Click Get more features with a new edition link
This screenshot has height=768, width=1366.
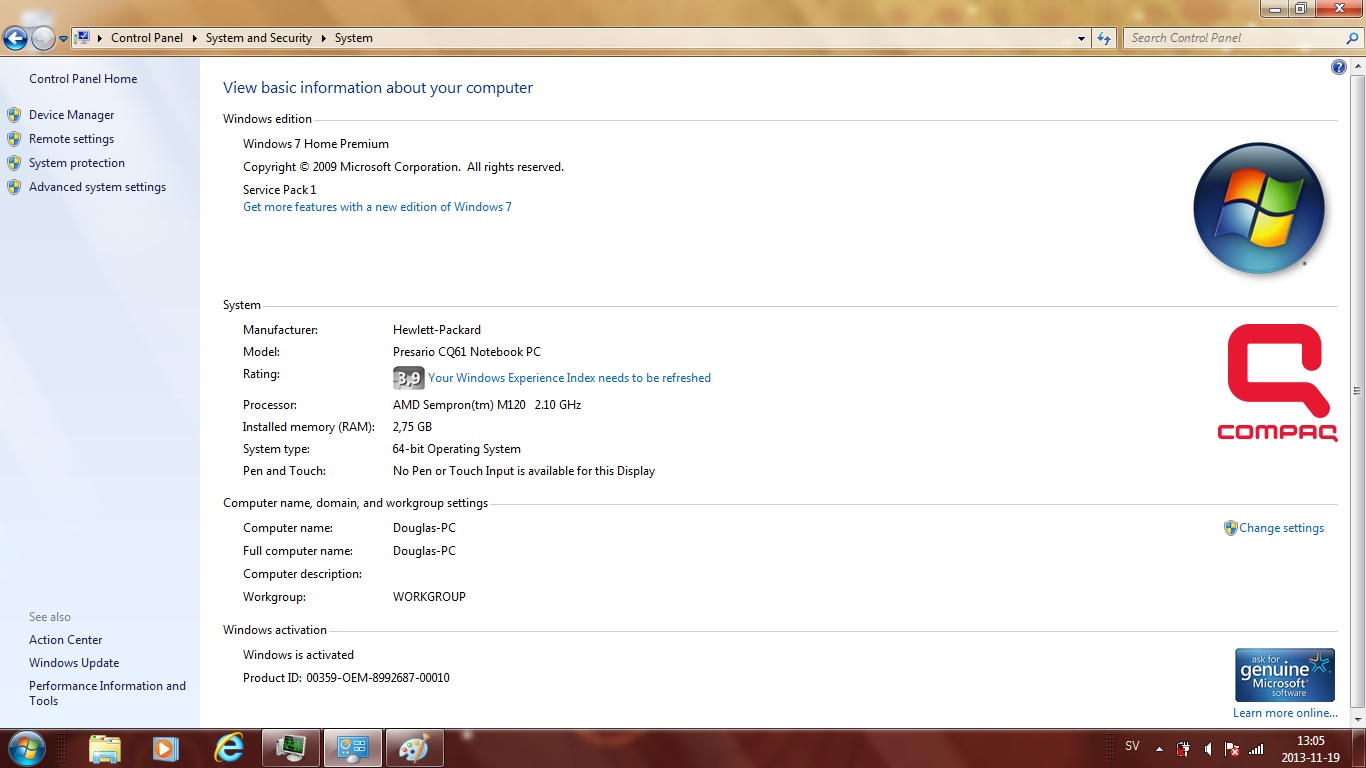(377, 207)
